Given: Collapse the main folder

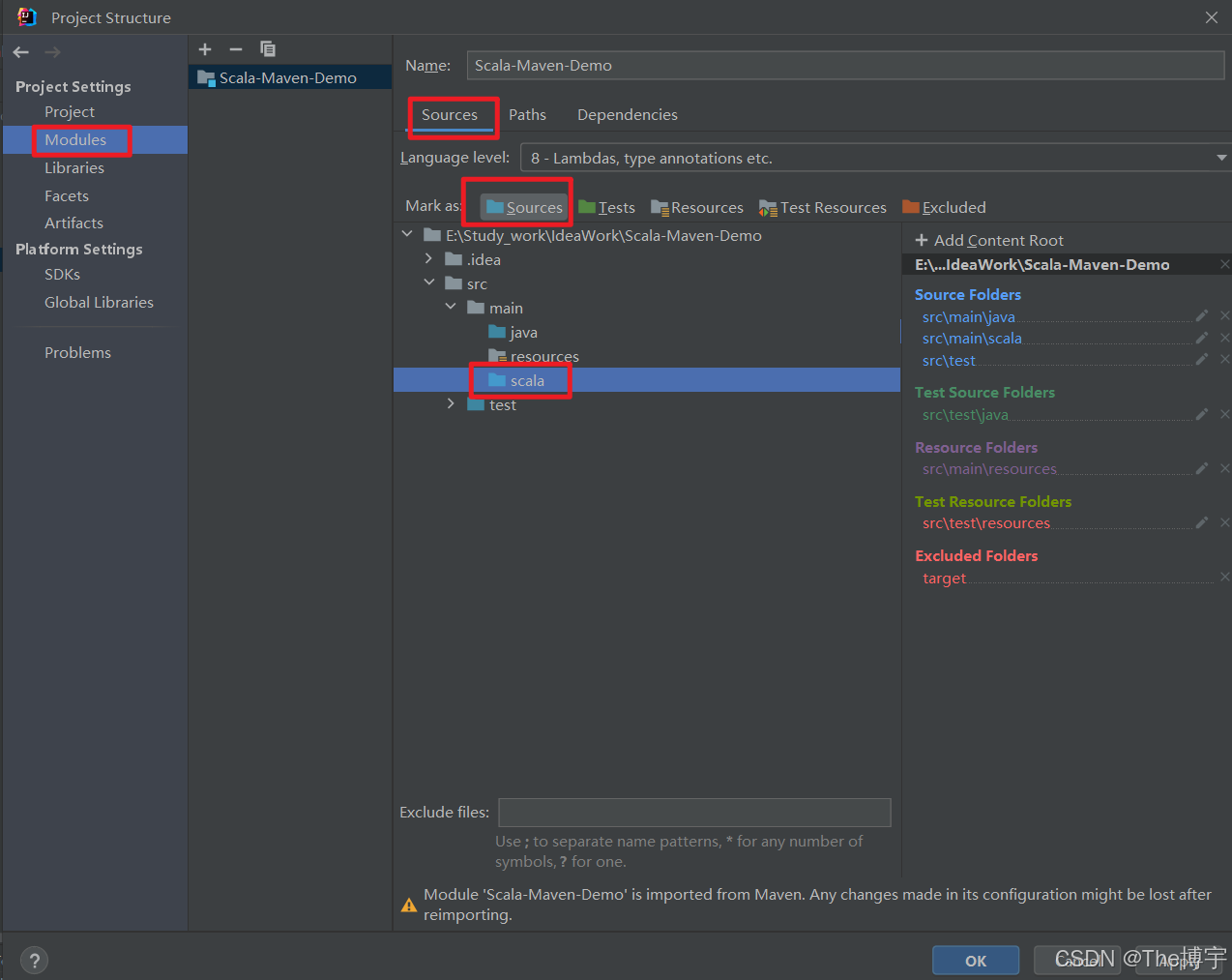Looking at the screenshot, I should point(451,308).
